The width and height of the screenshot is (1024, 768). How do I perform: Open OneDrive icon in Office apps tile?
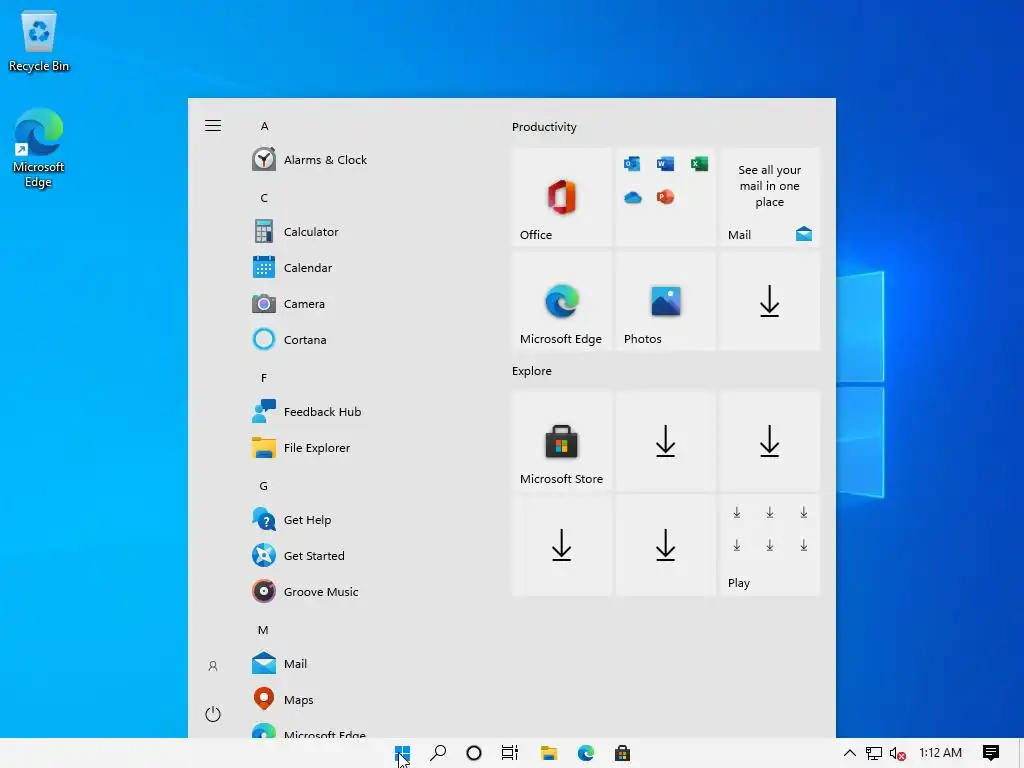pyautogui.click(x=632, y=197)
